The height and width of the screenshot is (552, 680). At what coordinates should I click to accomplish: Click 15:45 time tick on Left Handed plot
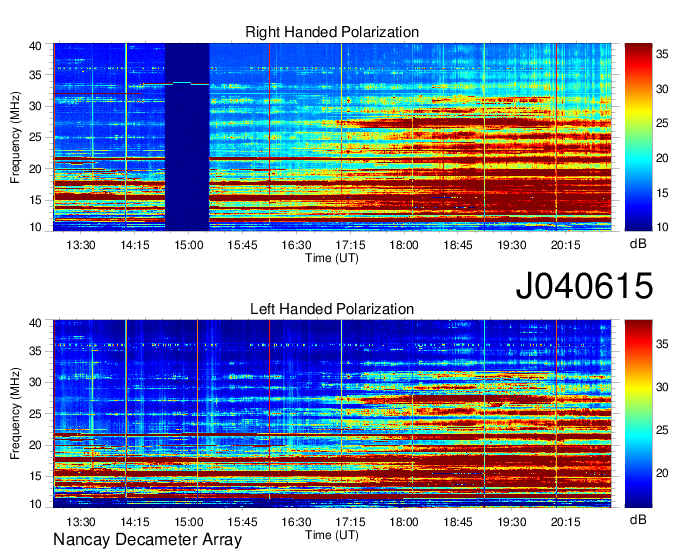(x=242, y=522)
